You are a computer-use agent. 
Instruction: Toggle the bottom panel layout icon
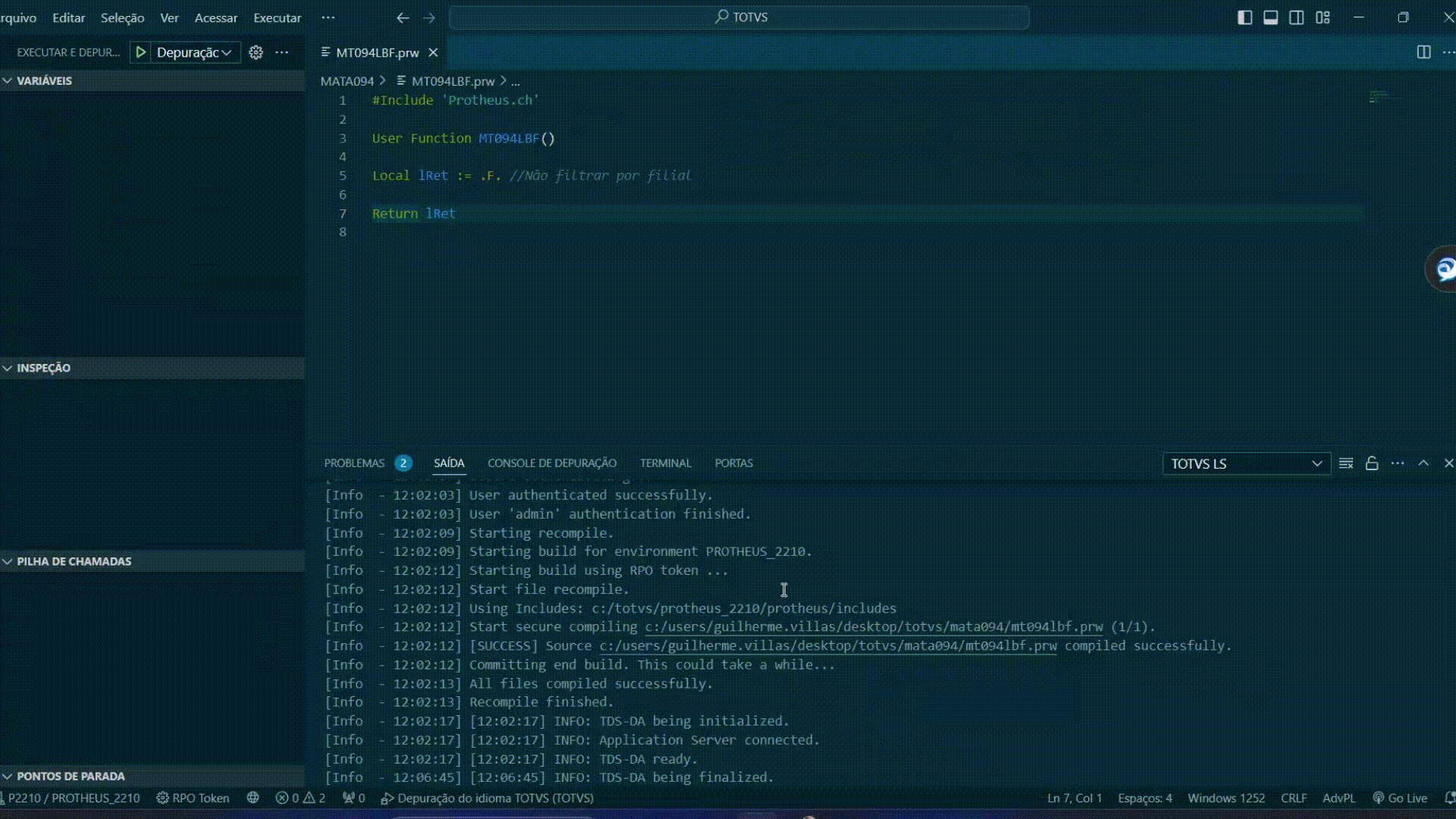coord(1271,17)
